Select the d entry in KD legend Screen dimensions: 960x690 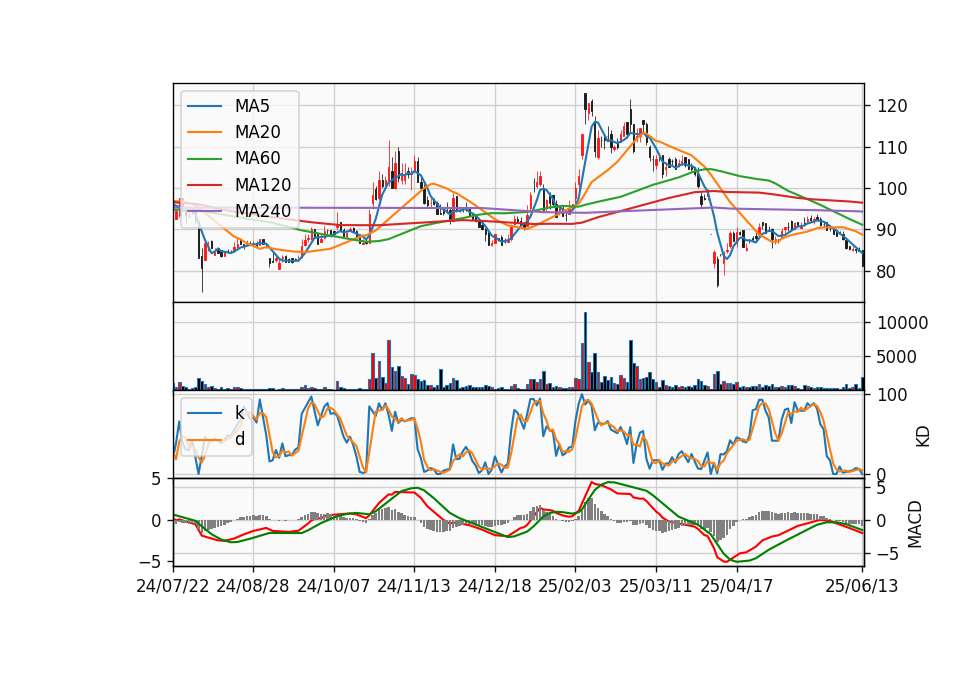coord(240,439)
